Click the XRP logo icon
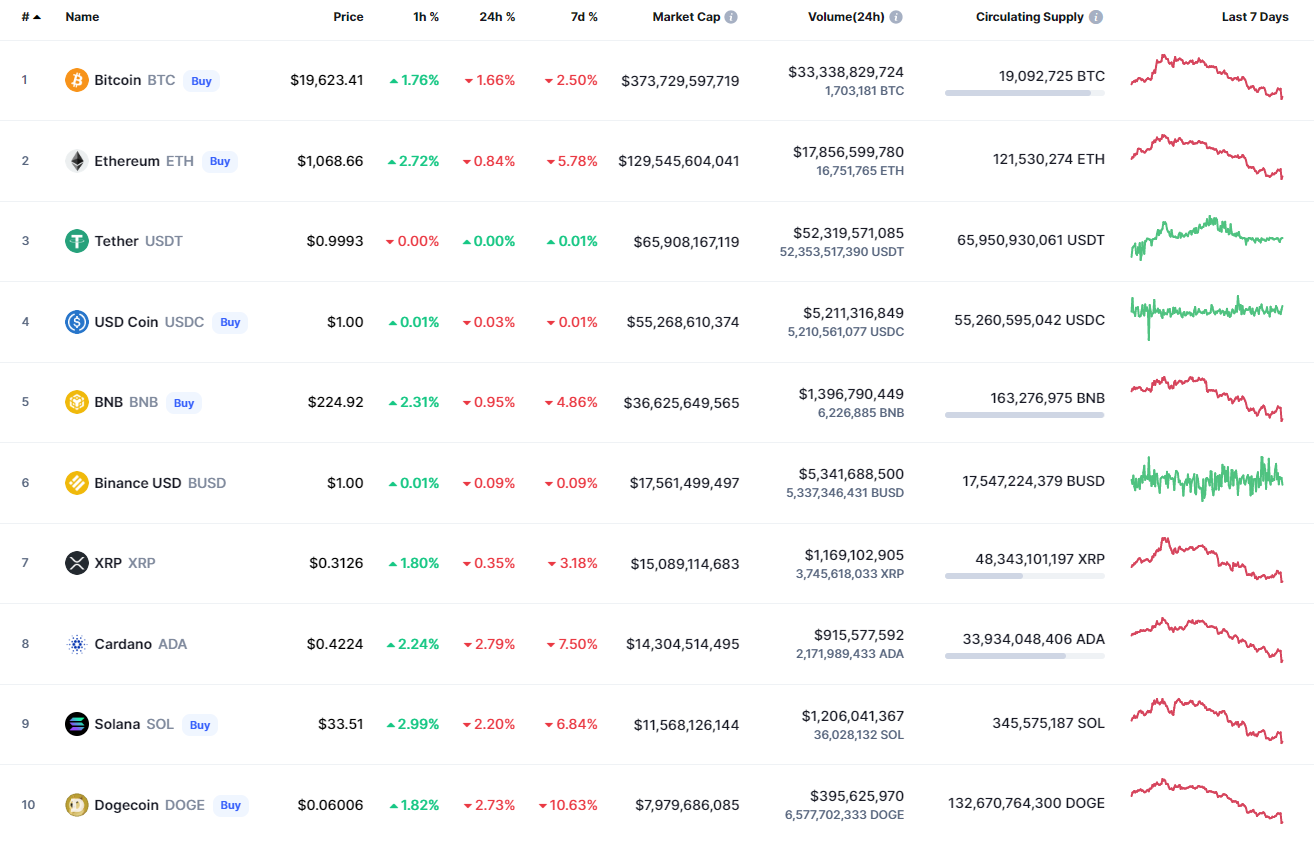This screenshot has width=1314, height=844. pos(77,563)
